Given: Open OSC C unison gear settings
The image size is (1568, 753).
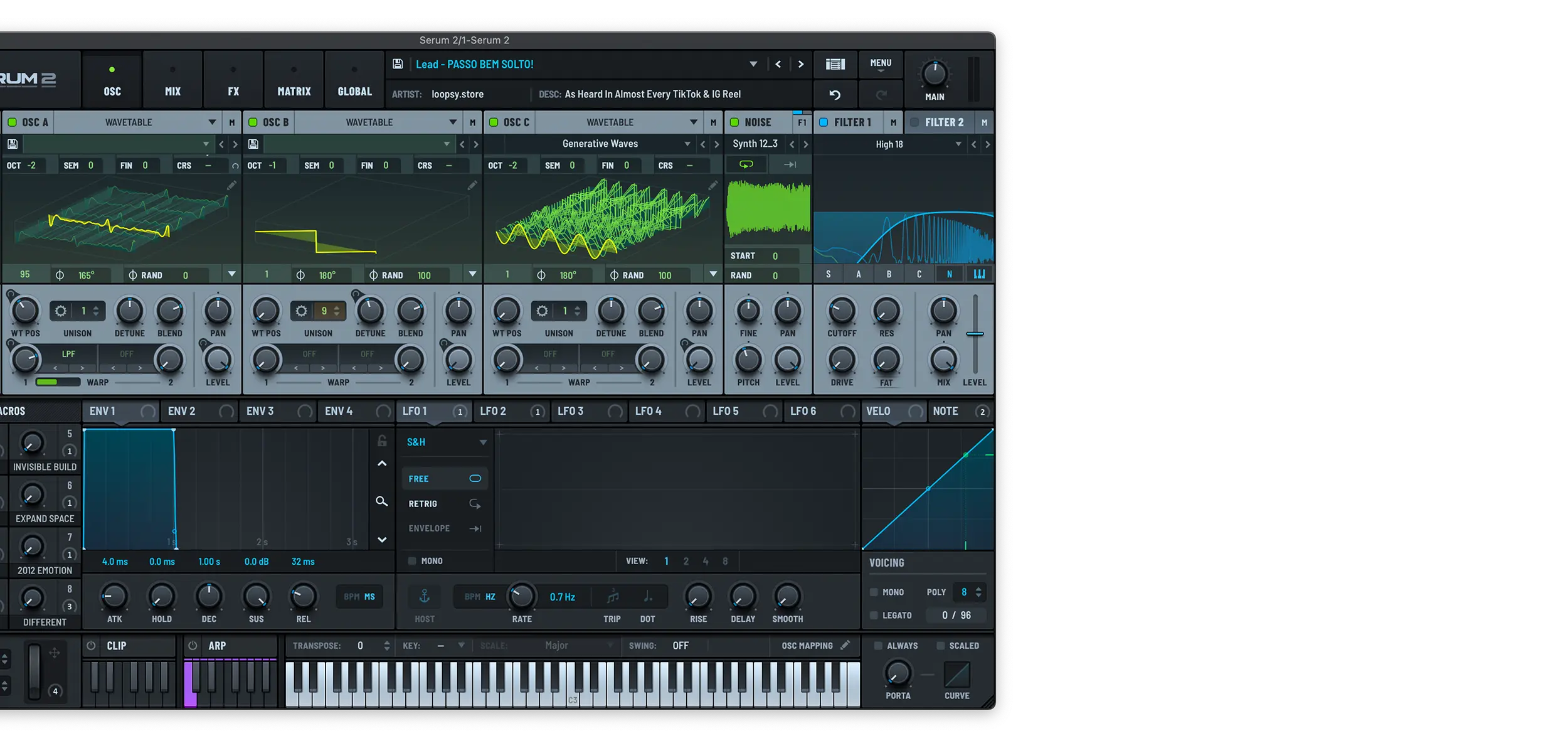Looking at the screenshot, I should pyautogui.click(x=542, y=311).
